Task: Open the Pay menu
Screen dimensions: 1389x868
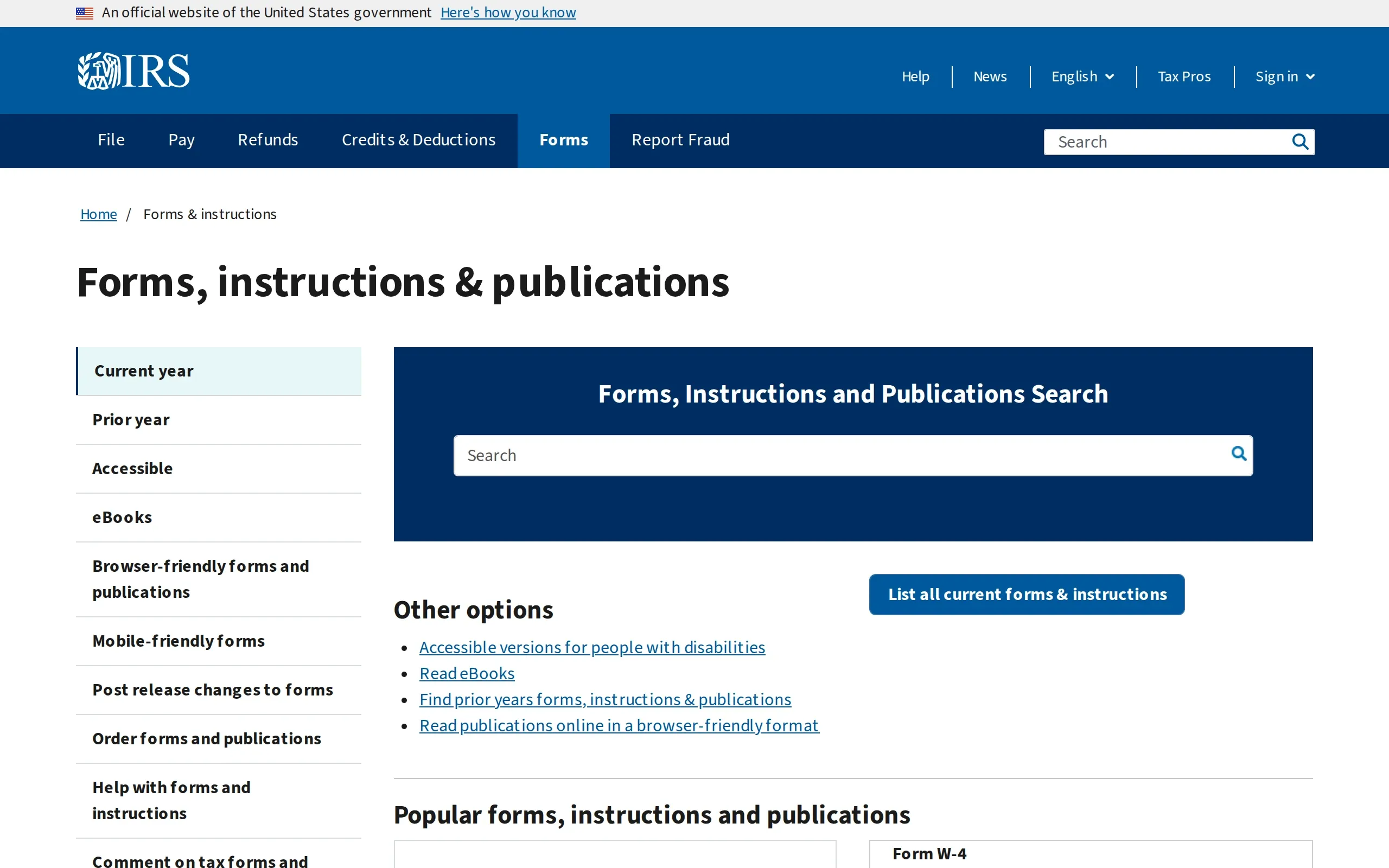Action: (181, 140)
